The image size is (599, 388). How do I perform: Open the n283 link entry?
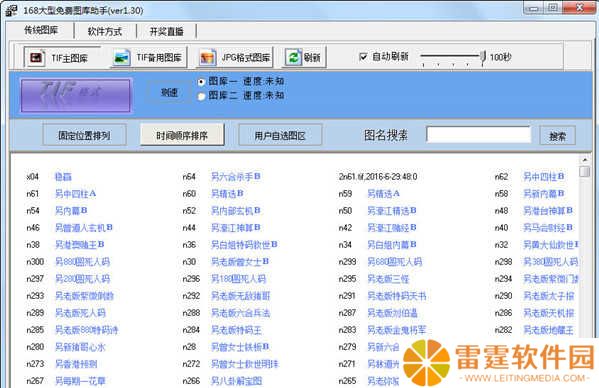click(x=397, y=330)
